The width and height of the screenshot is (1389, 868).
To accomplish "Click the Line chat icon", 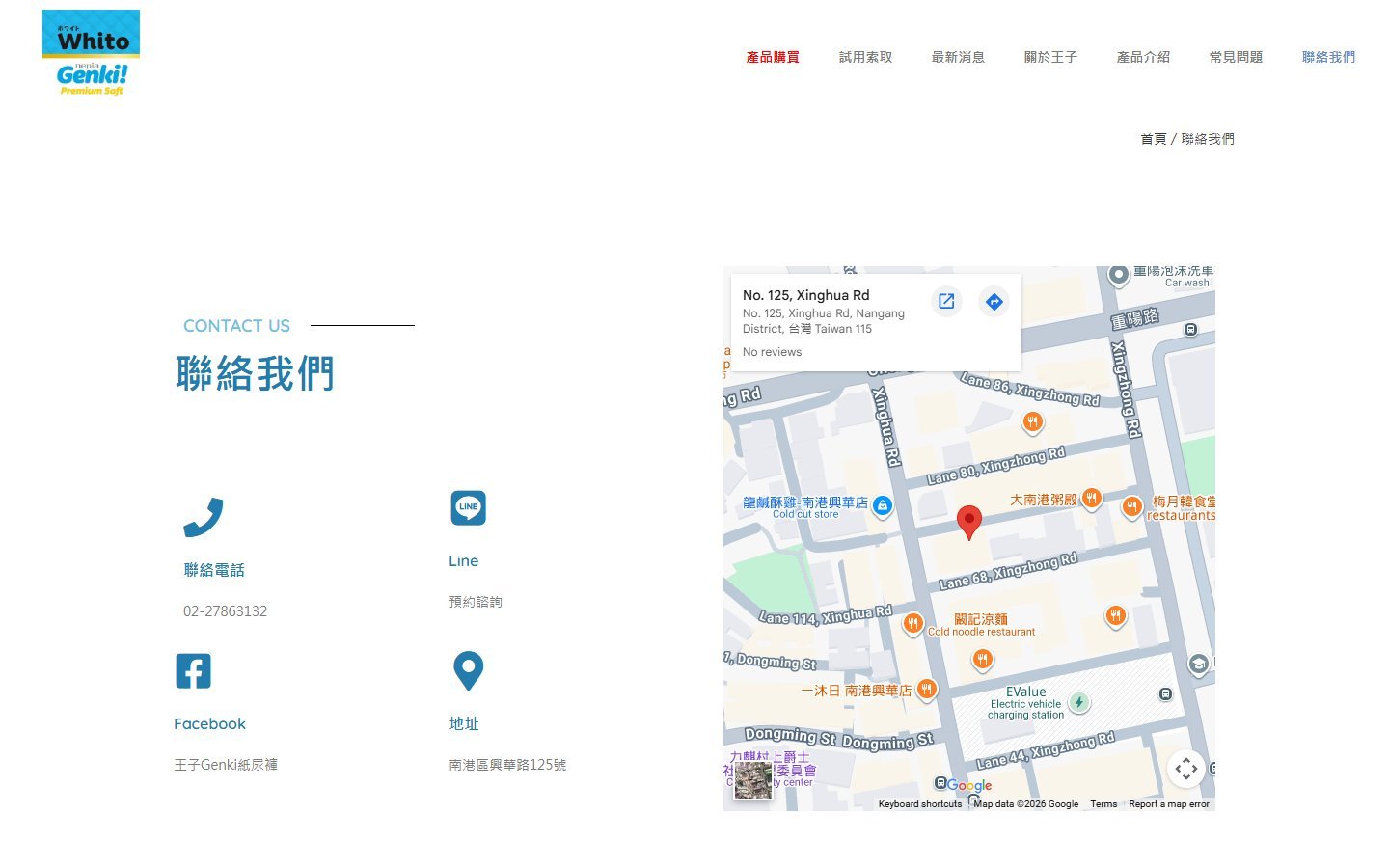I will point(469,508).
